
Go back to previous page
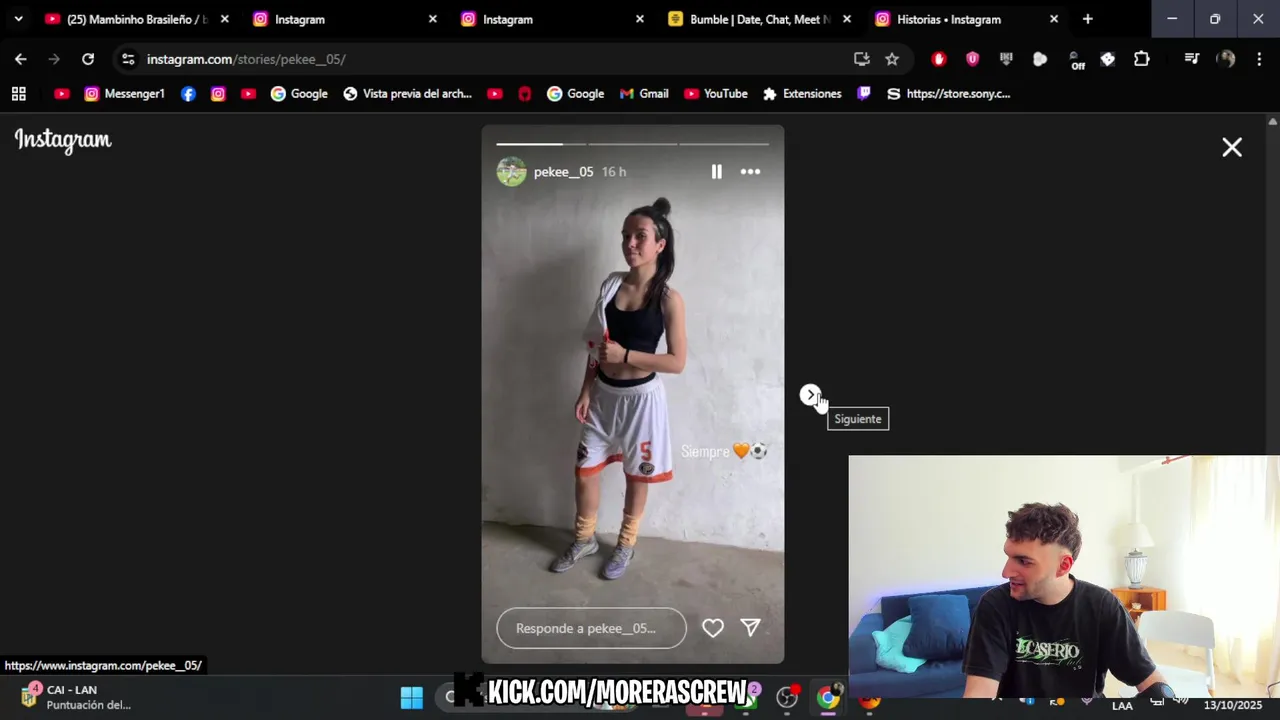(x=20, y=59)
